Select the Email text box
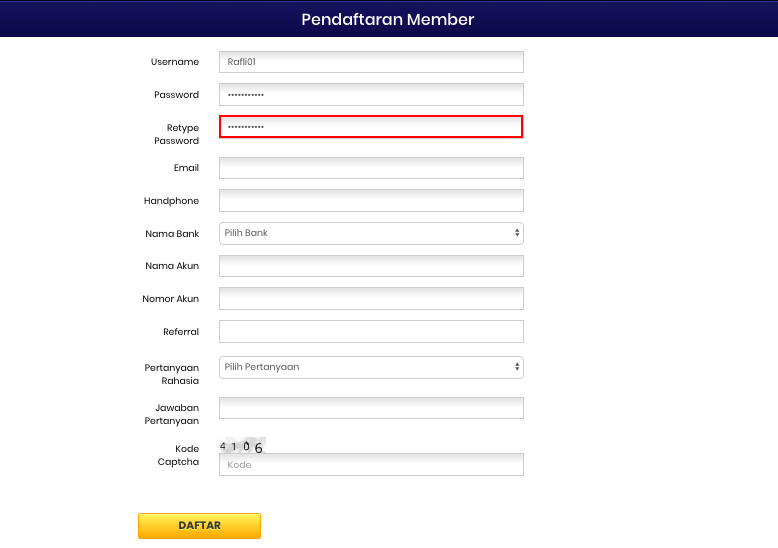Viewport: 778px width, 548px height. (371, 168)
